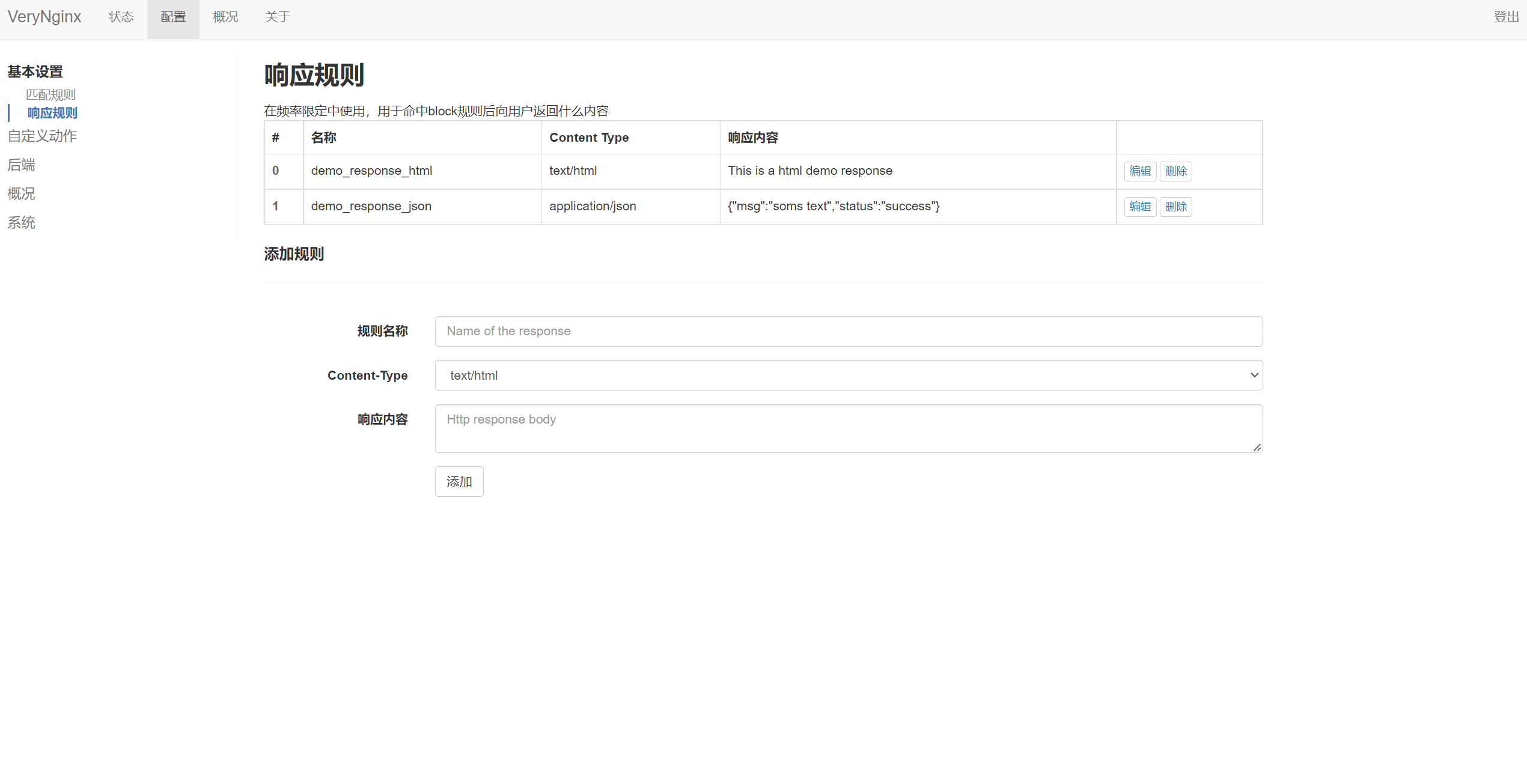Click the 名称 column header
The image size is (1527, 784).
[422, 138]
